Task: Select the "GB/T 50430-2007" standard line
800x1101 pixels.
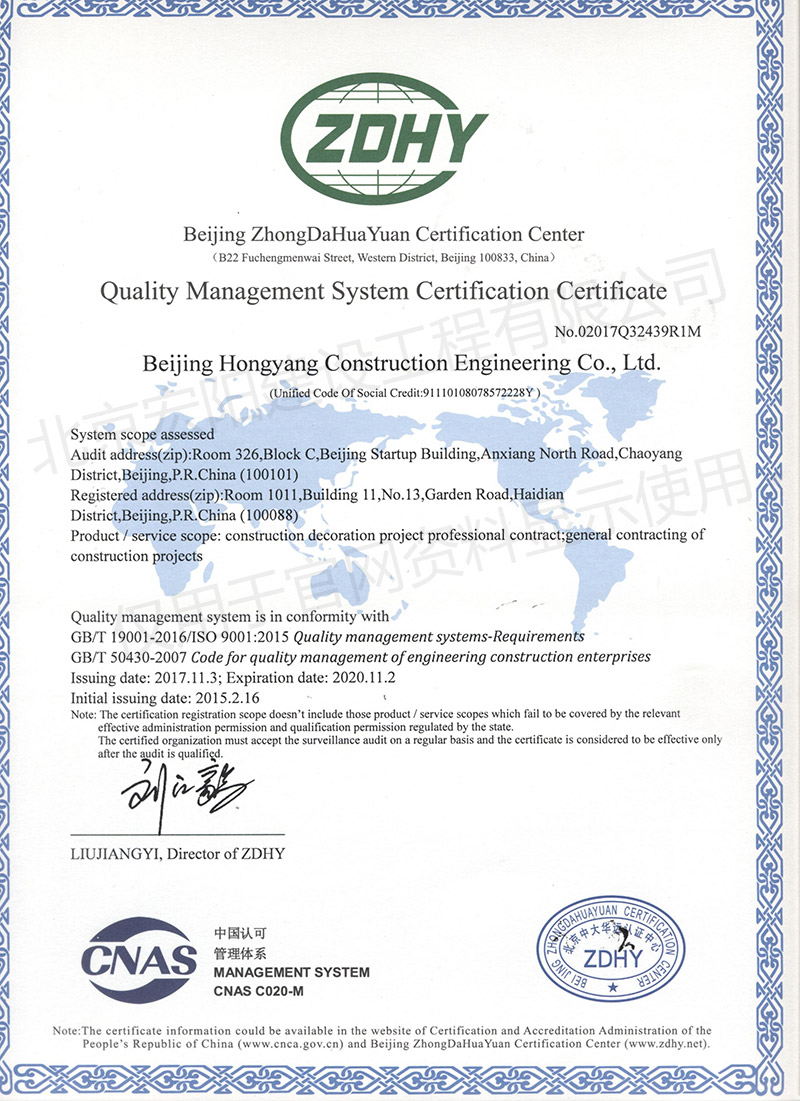Action: (360, 658)
